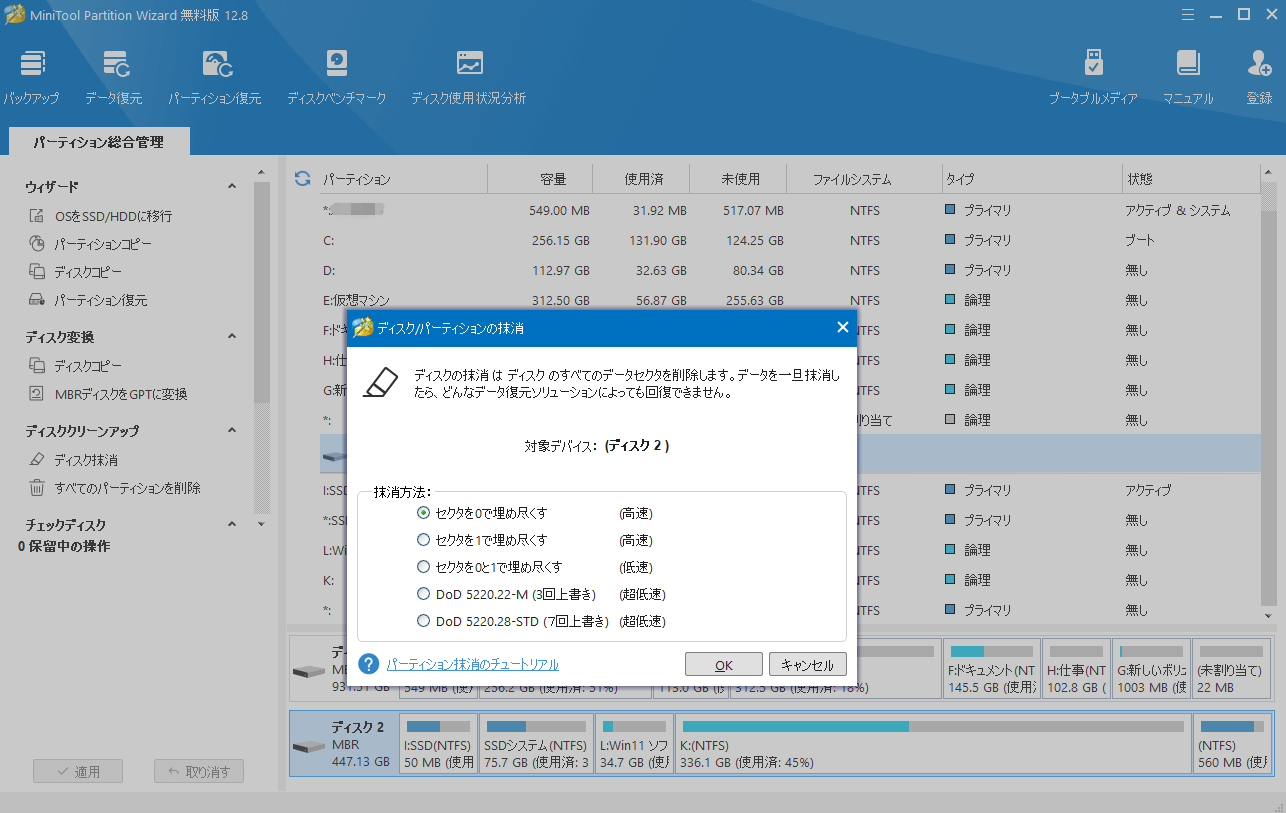Image resolution: width=1286 pixels, height=813 pixels.
Task: Select SSDシステム(NTFS) block in disk map
Action: click(x=536, y=744)
